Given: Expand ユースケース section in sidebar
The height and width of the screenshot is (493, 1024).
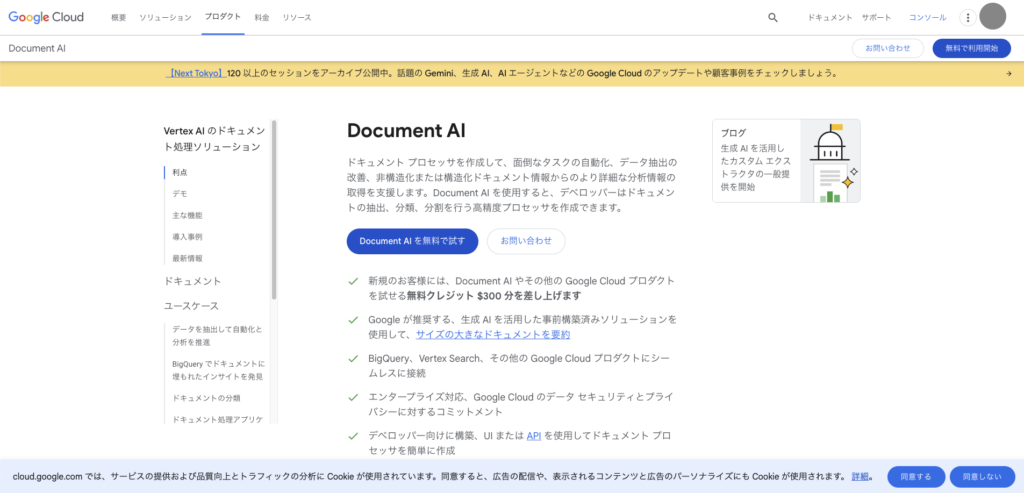Looking at the screenshot, I should 192,305.
